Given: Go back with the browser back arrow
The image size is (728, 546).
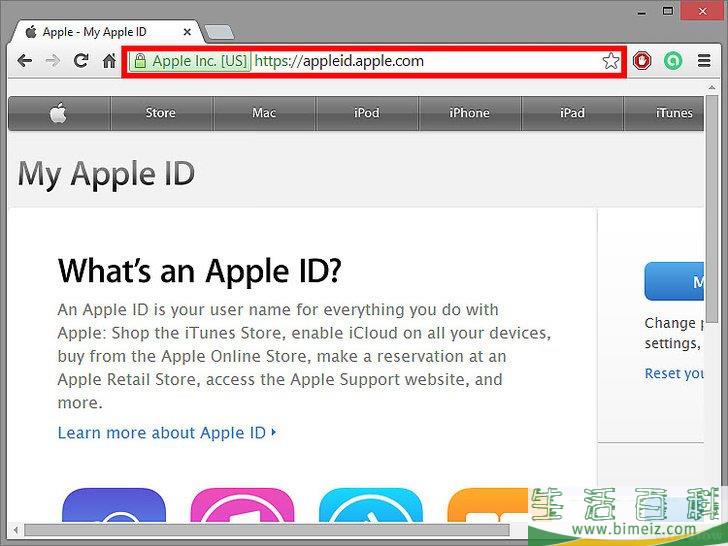Looking at the screenshot, I should (24, 61).
